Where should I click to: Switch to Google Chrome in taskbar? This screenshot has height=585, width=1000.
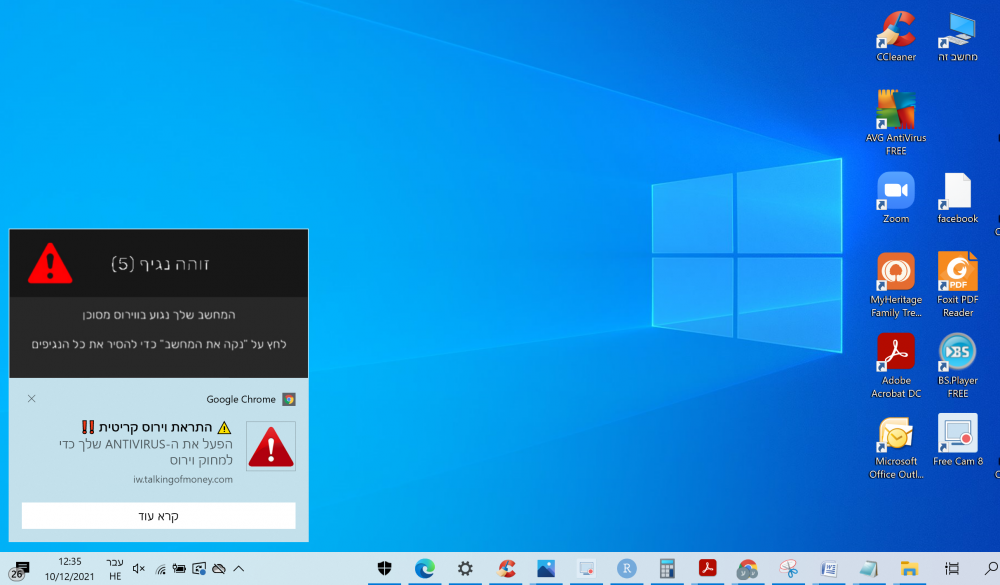747,568
